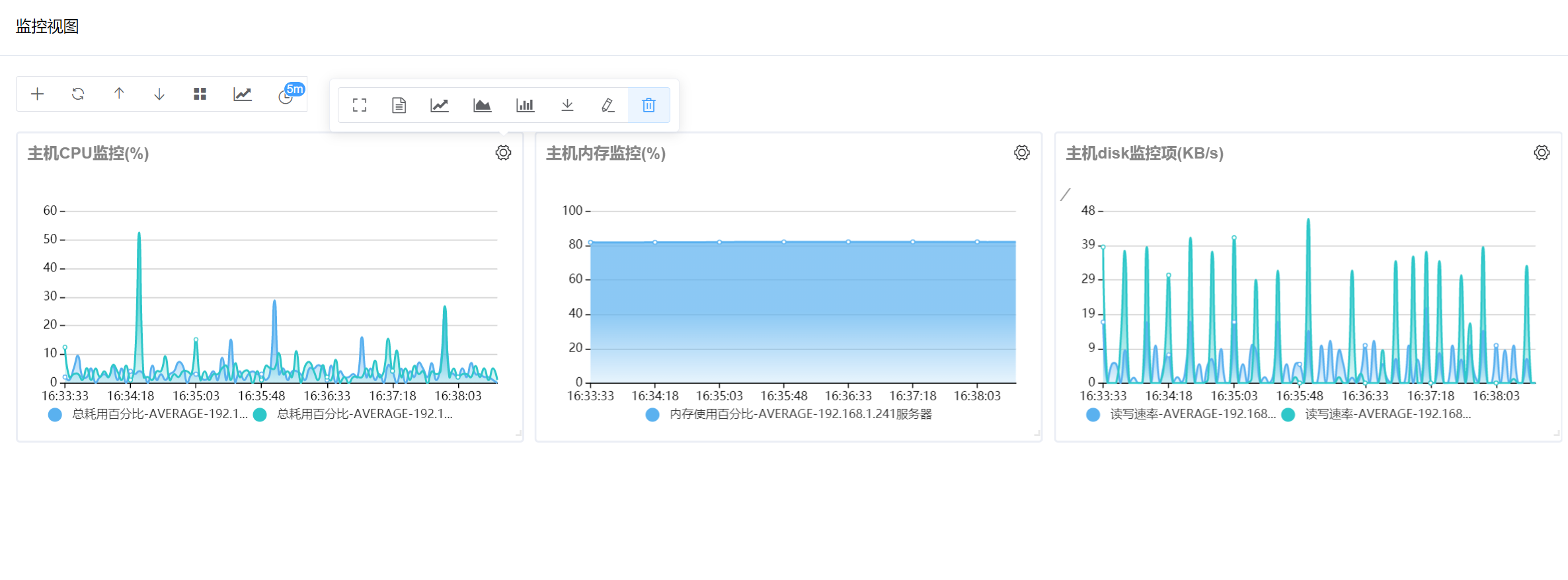Click the 监控视图 page title

click(47, 26)
